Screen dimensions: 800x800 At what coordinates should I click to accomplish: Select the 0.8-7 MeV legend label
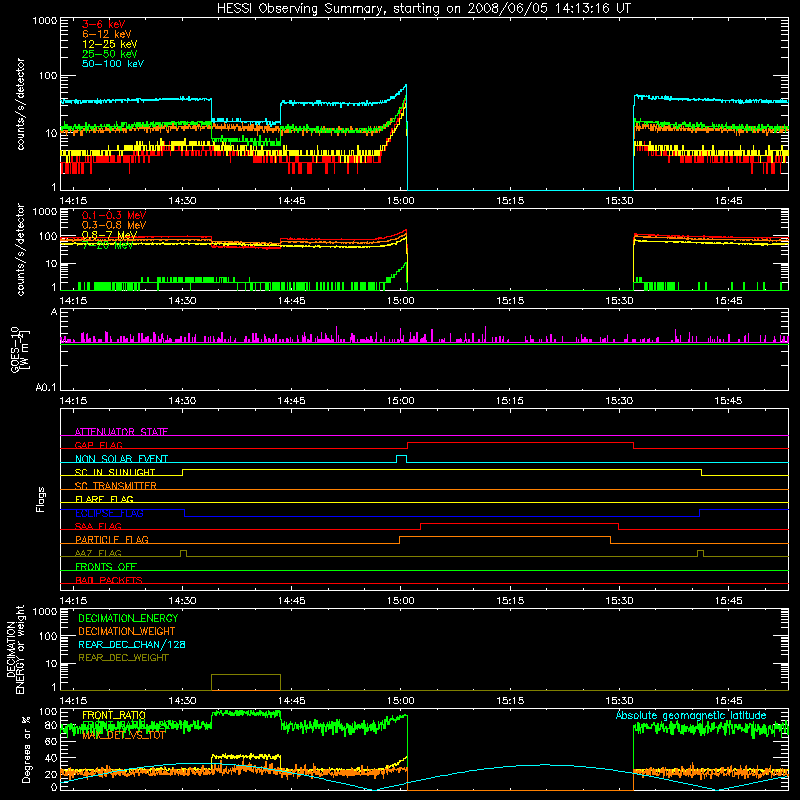tap(109, 235)
